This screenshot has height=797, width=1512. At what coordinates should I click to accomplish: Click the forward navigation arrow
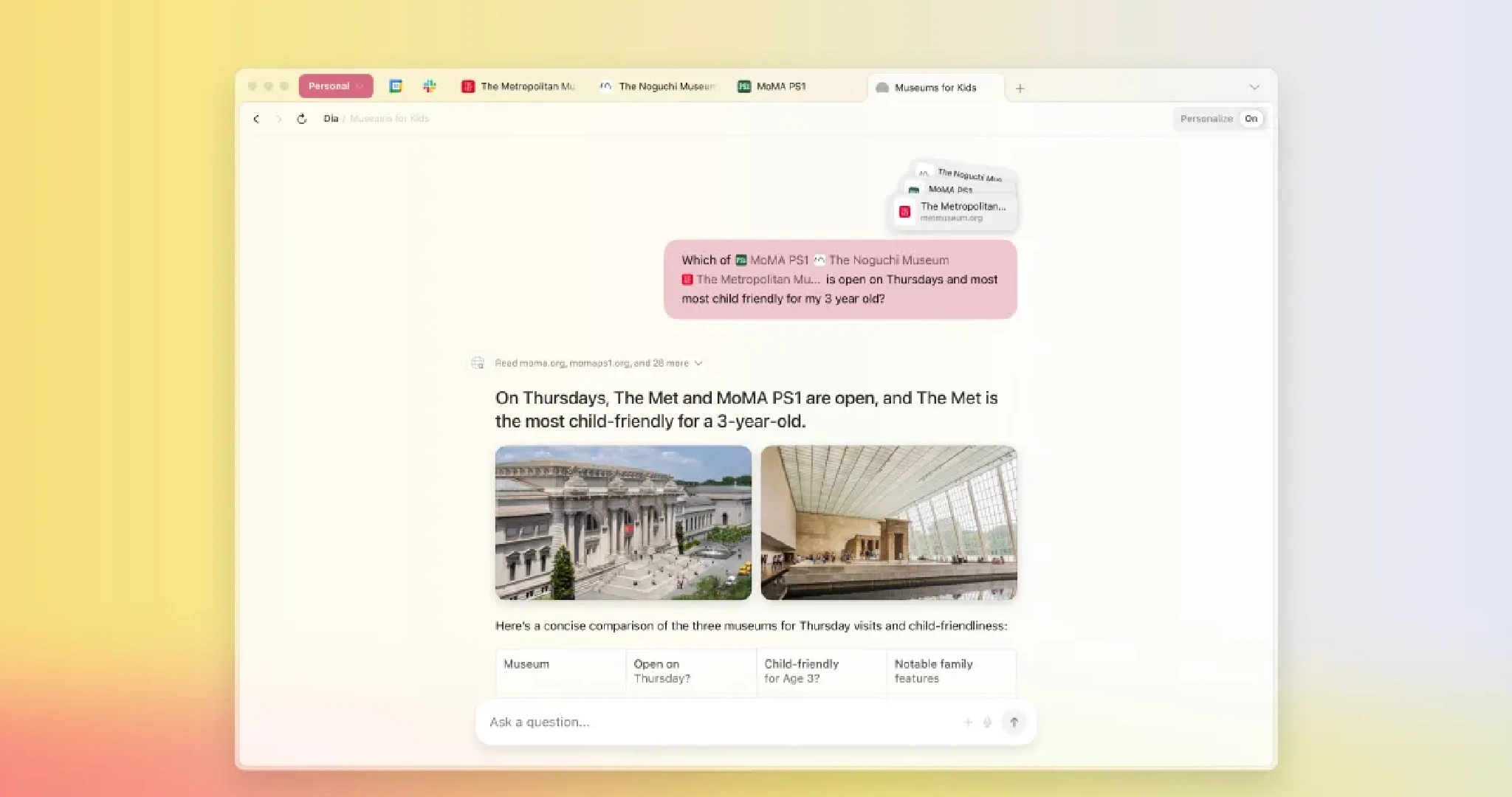tap(278, 119)
